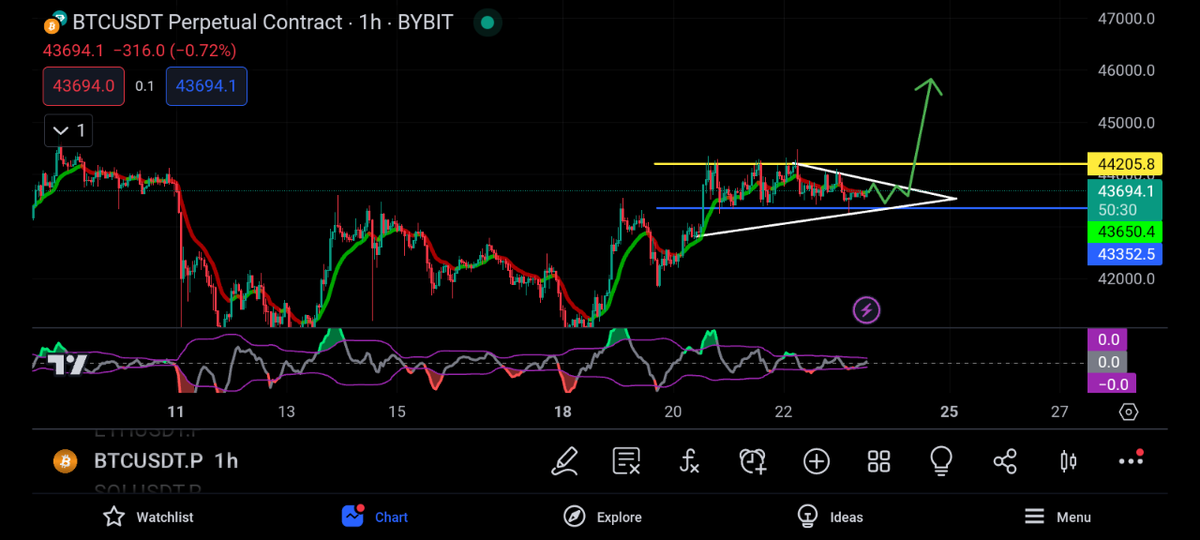Click the lightbulb icon in chart toolbar
This screenshot has width=1200, height=540.
(x=941, y=461)
